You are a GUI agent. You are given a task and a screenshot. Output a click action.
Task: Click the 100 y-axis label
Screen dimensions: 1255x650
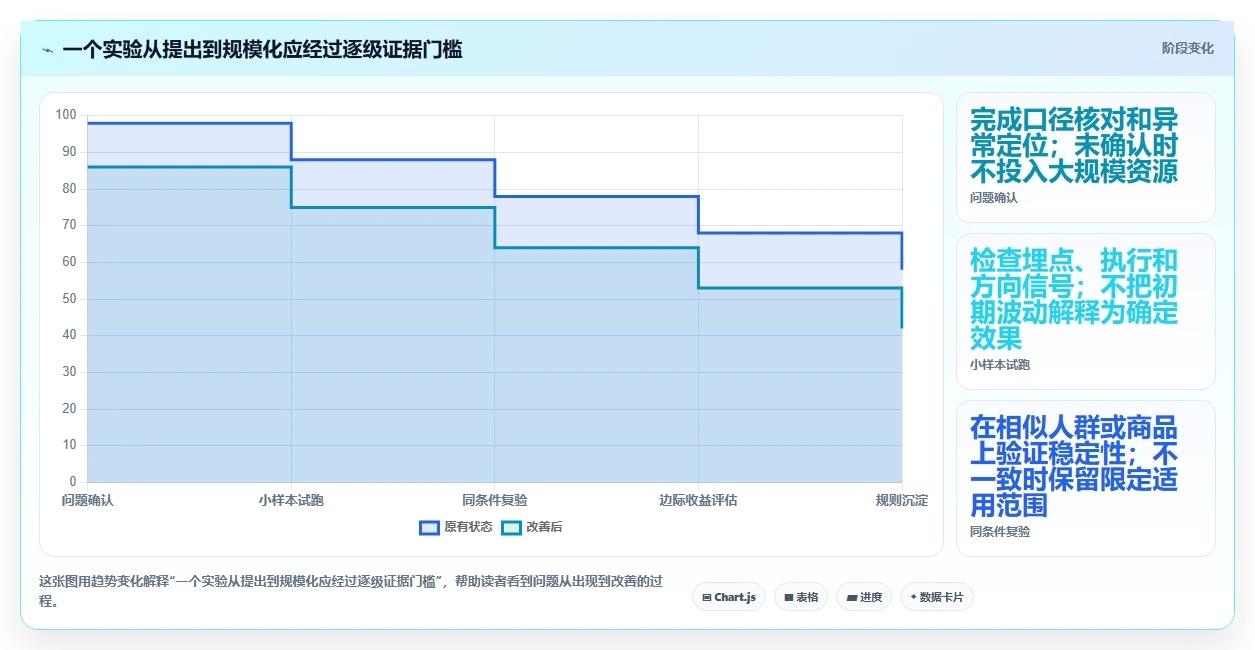point(66,115)
